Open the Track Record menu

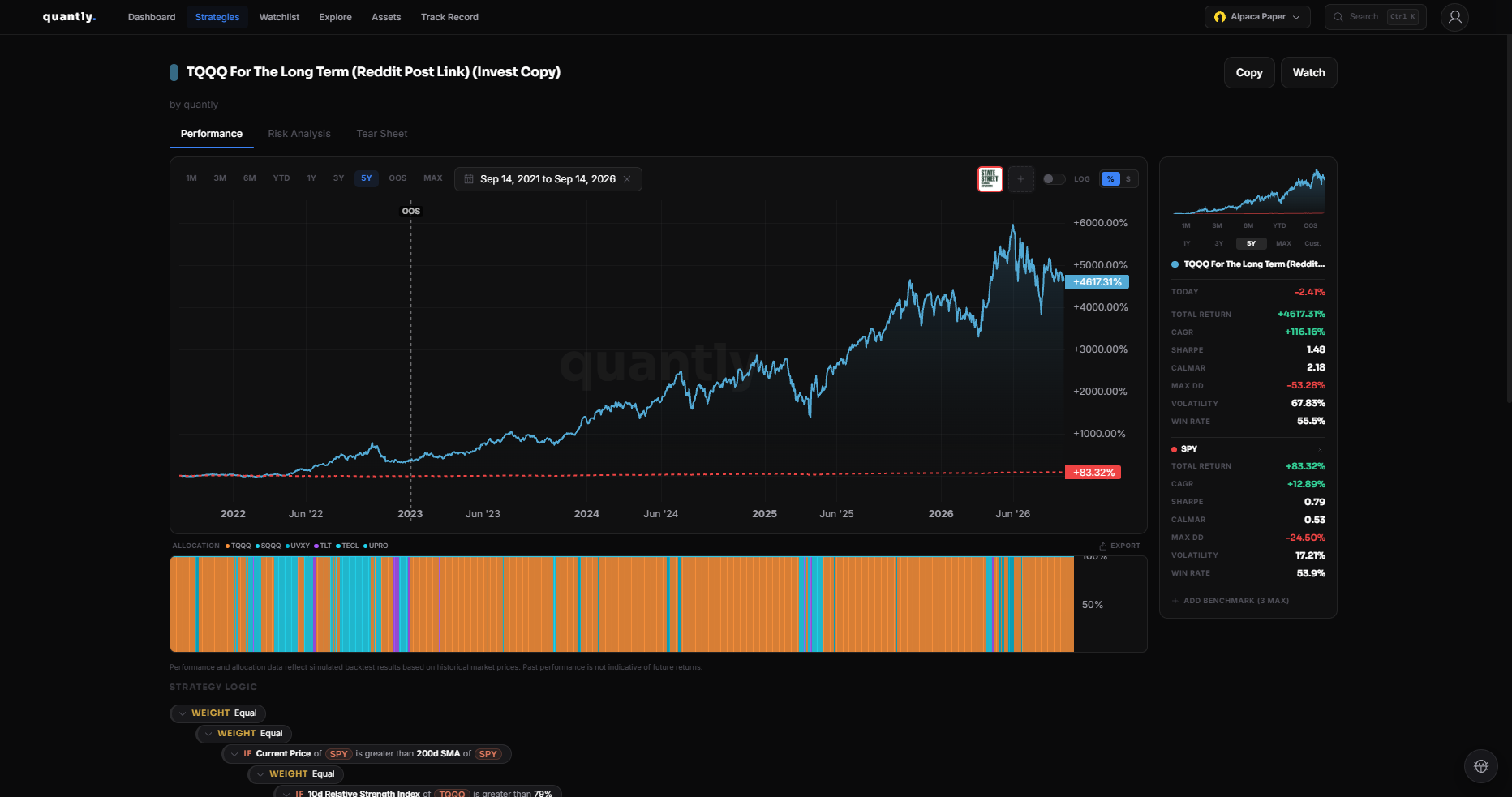(449, 17)
